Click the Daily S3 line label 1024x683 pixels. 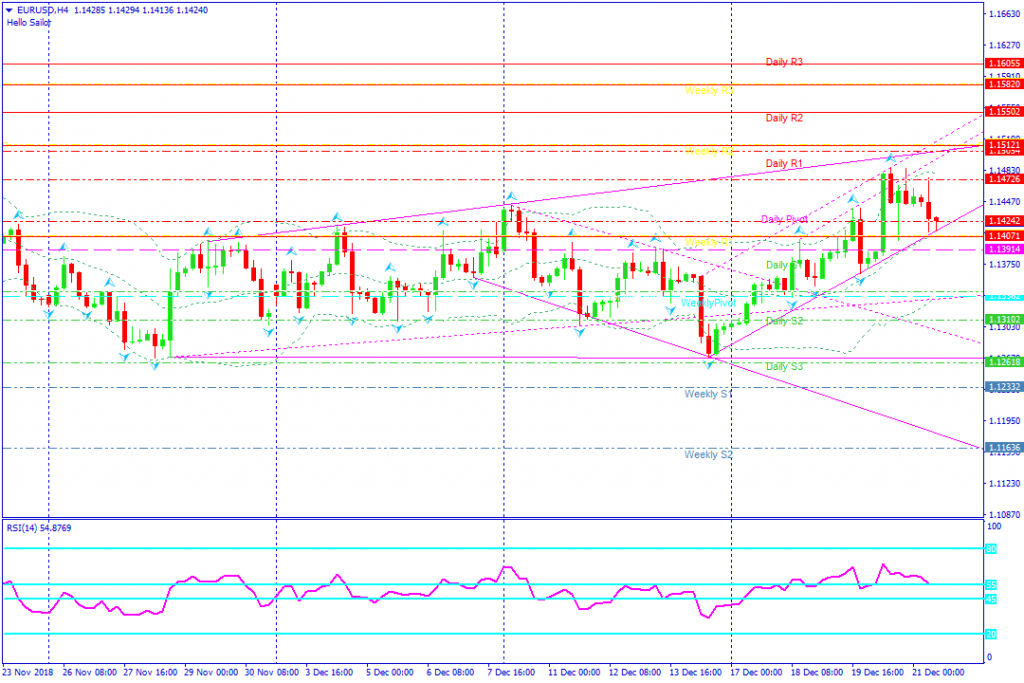point(784,366)
